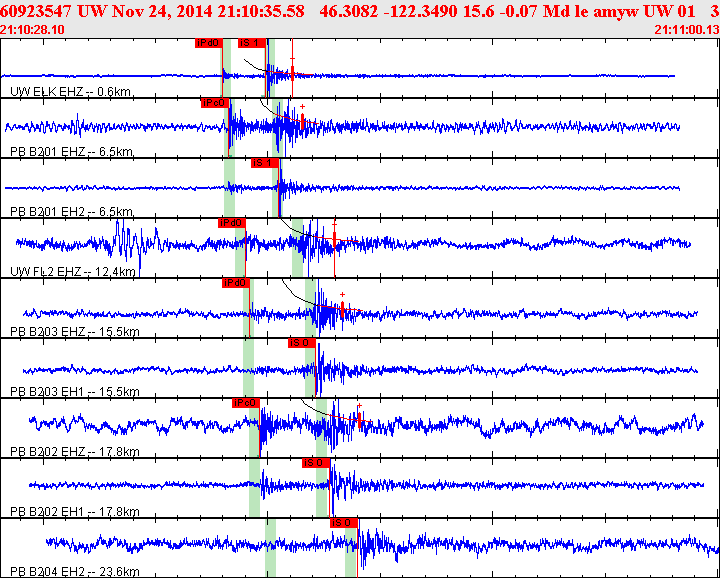720x578 pixels.
Task: Click the event header starting 60923547 UW
Action: [360, 11]
